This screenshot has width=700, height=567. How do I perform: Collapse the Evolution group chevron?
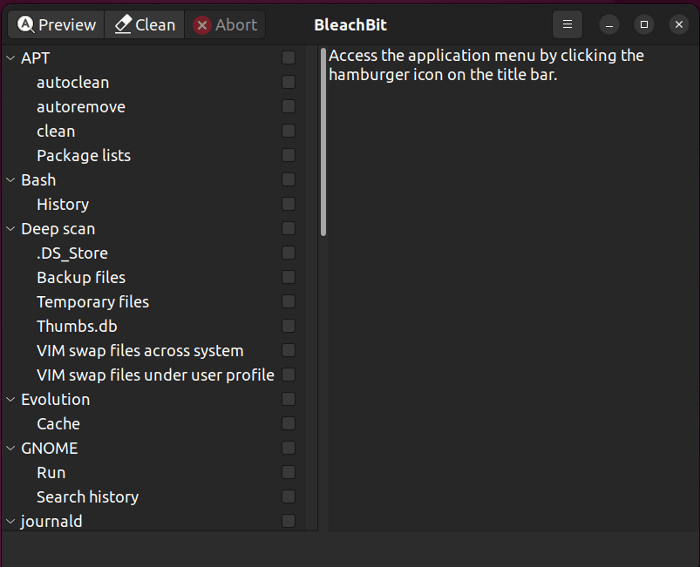pyautogui.click(x=11, y=399)
